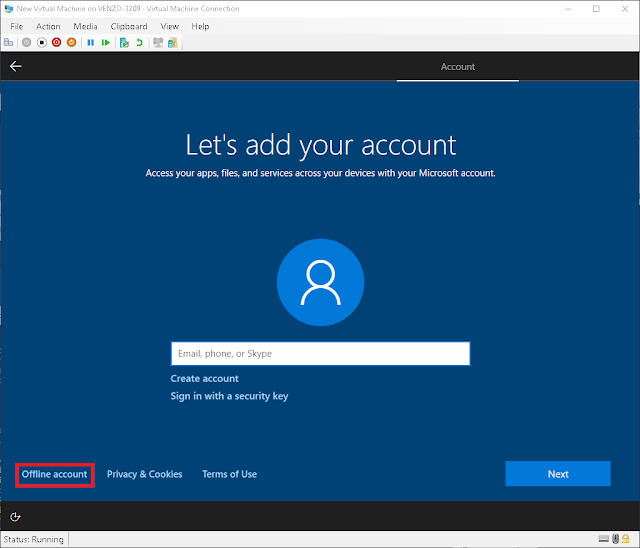
Task: Open Ease of Access icon in black bar
Action: [x=15, y=517]
